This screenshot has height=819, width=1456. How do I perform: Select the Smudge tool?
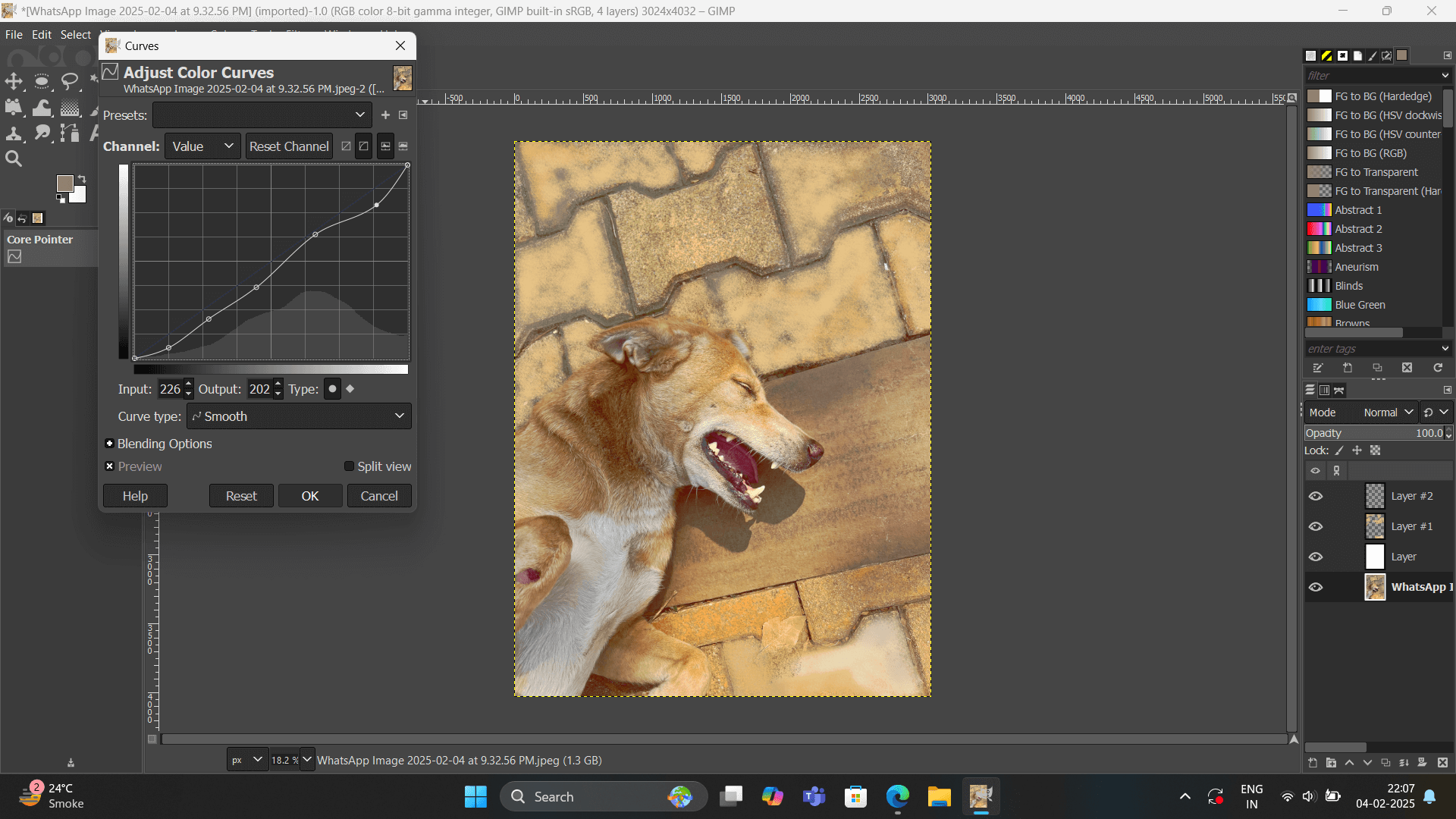[x=42, y=133]
